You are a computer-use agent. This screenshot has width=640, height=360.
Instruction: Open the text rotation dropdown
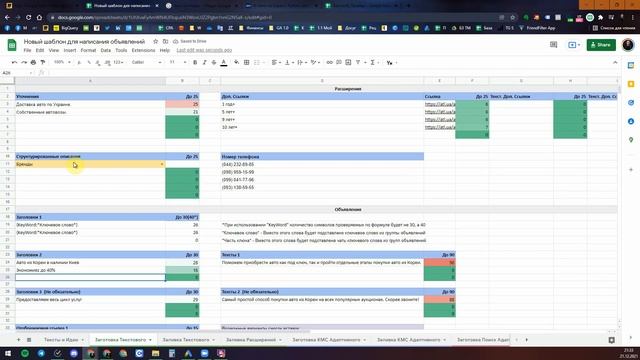[x=315, y=62]
